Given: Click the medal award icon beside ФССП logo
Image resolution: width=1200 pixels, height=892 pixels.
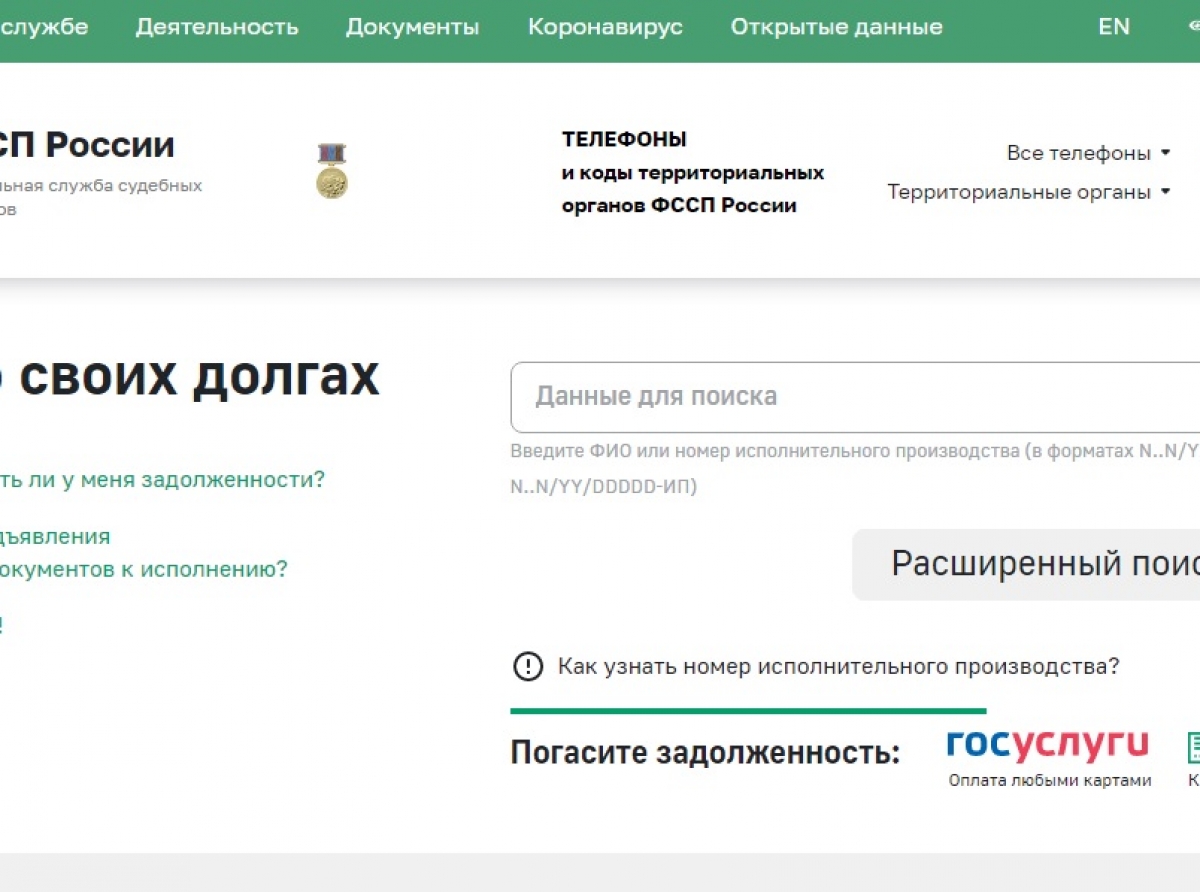Looking at the screenshot, I should [331, 170].
